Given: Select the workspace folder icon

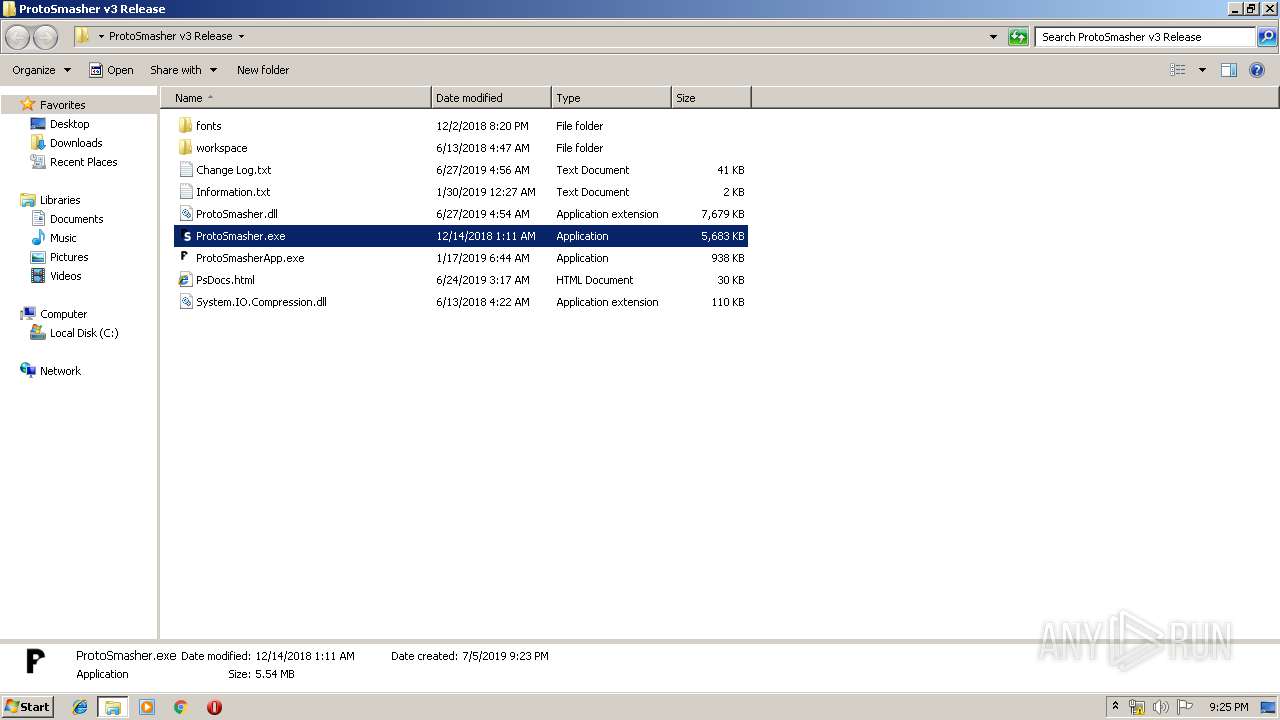Looking at the screenshot, I should click(185, 148).
